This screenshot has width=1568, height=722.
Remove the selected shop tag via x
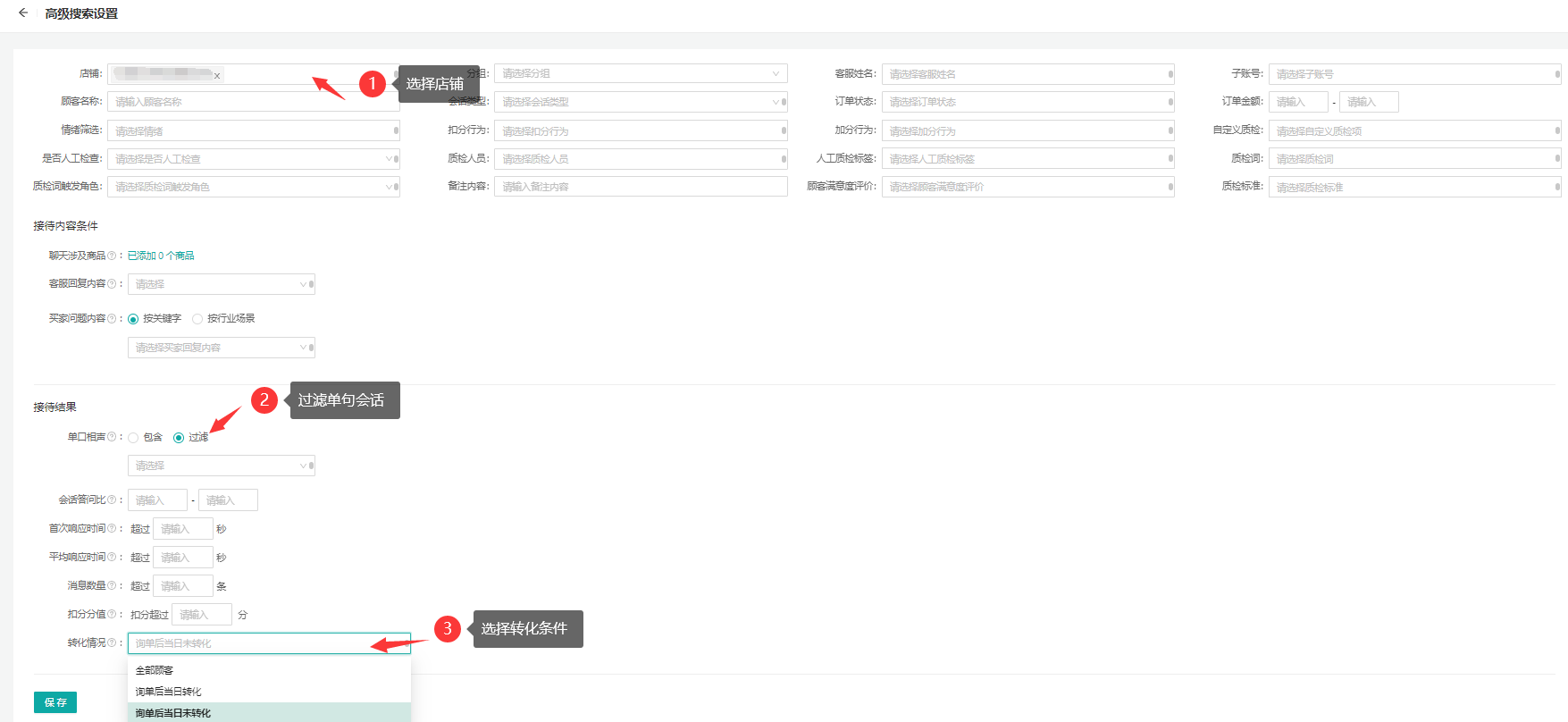[x=217, y=76]
